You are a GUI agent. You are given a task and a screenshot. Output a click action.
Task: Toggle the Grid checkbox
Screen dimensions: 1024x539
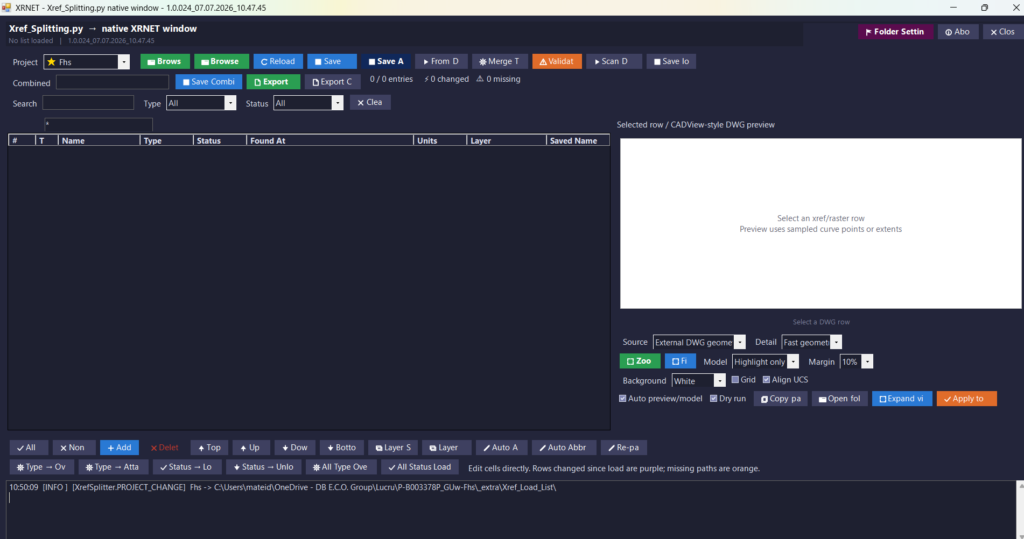[735, 380]
